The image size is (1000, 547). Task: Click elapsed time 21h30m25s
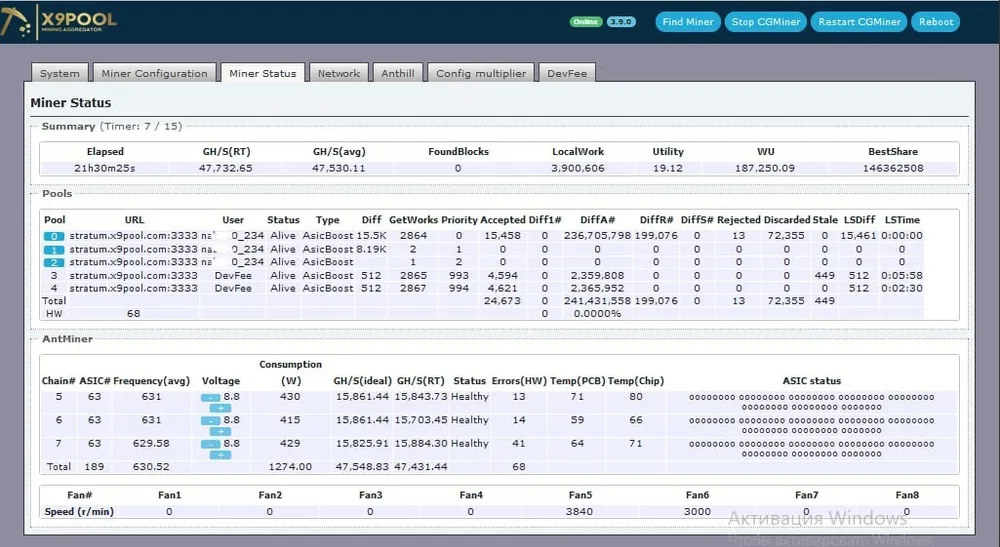coord(105,168)
